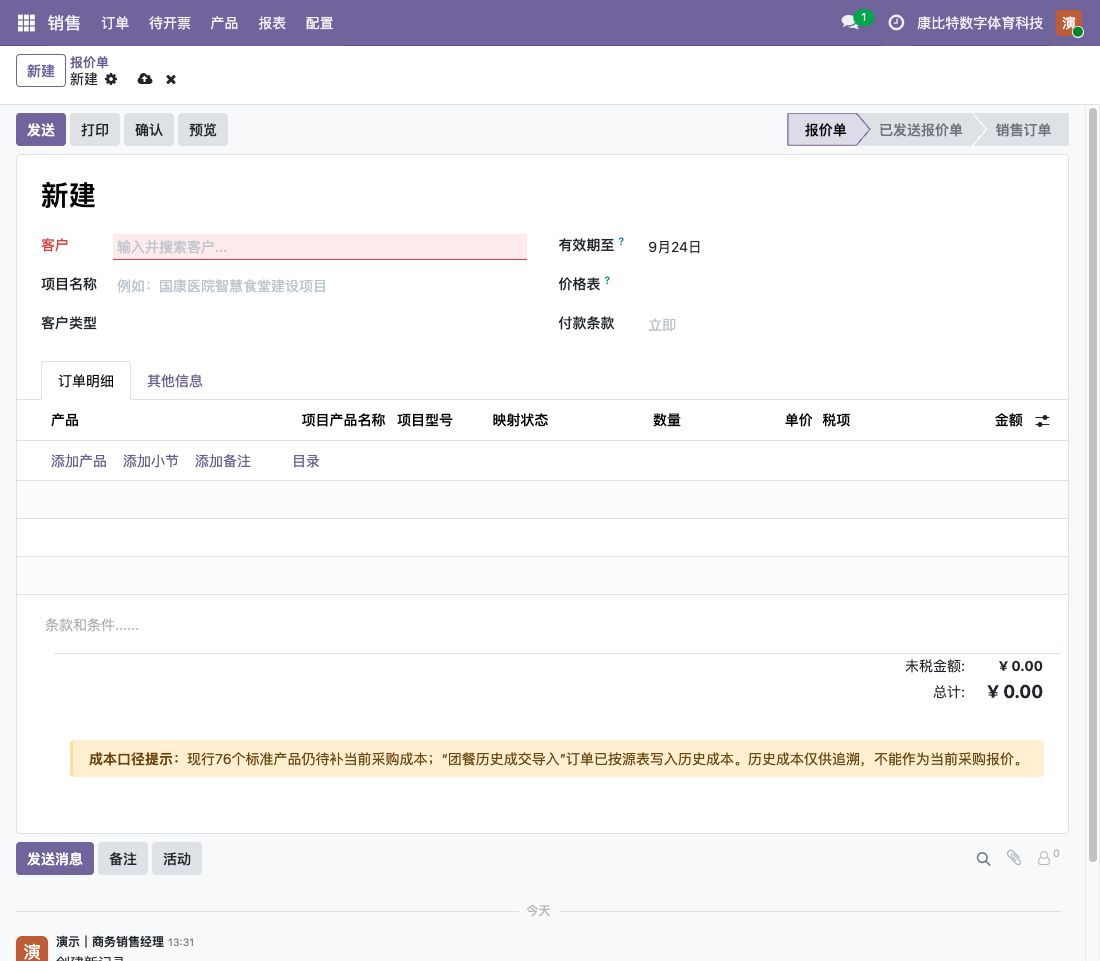Open the conversations chat icon with badge
The image size is (1100, 961).
point(851,22)
